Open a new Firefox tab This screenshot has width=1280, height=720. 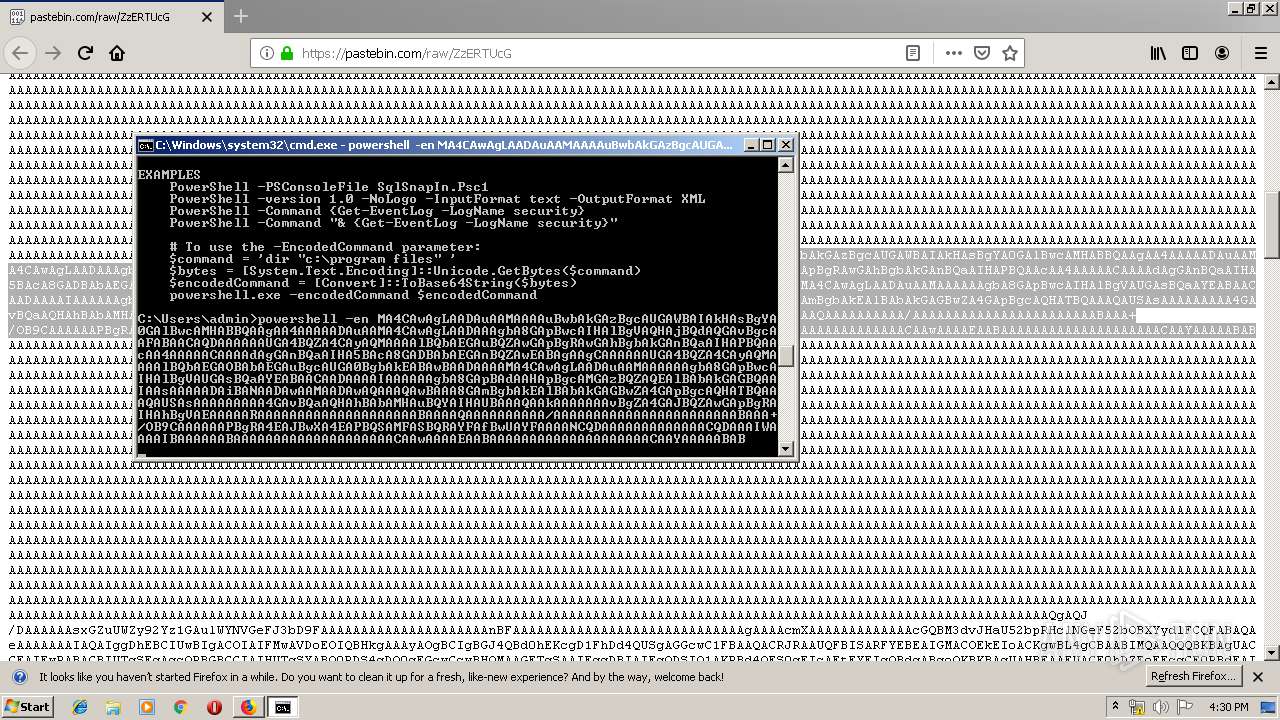pyautogui.click(x=241, y=16)
